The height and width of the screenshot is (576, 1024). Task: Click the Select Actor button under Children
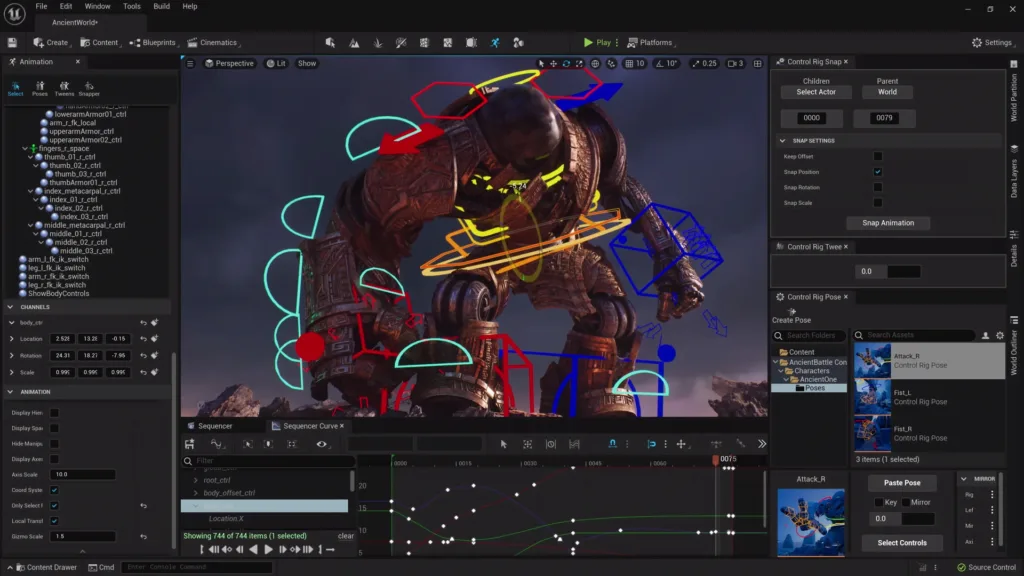coord(816,92)
